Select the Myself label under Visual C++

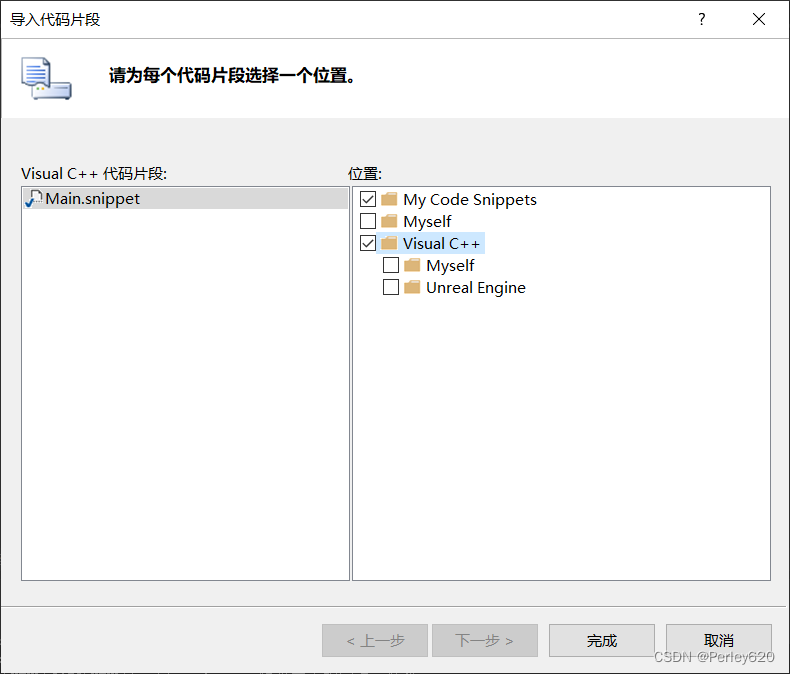pos(450,265)
